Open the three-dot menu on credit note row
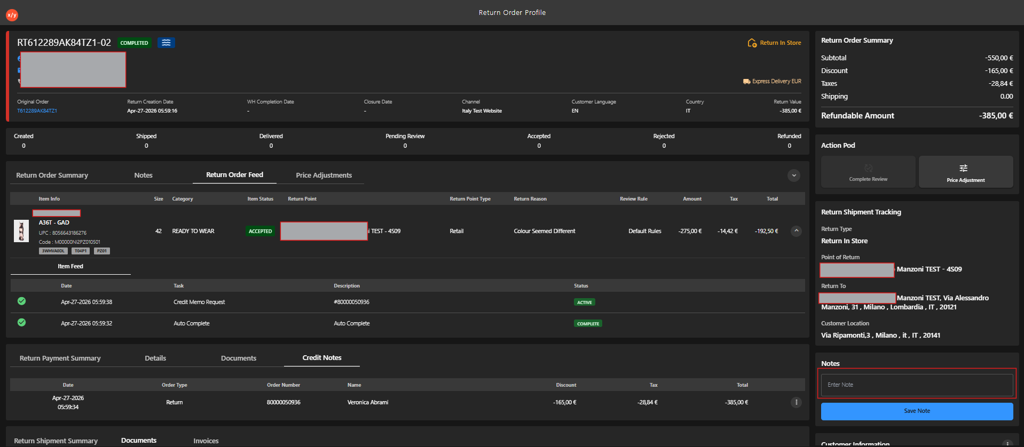The height and width of the screenshot is (447, 1024). click(796, 403)
